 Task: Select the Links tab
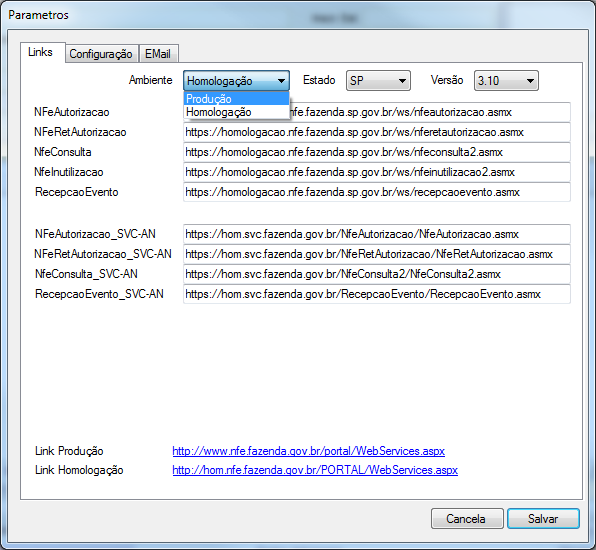pos(41,52)
